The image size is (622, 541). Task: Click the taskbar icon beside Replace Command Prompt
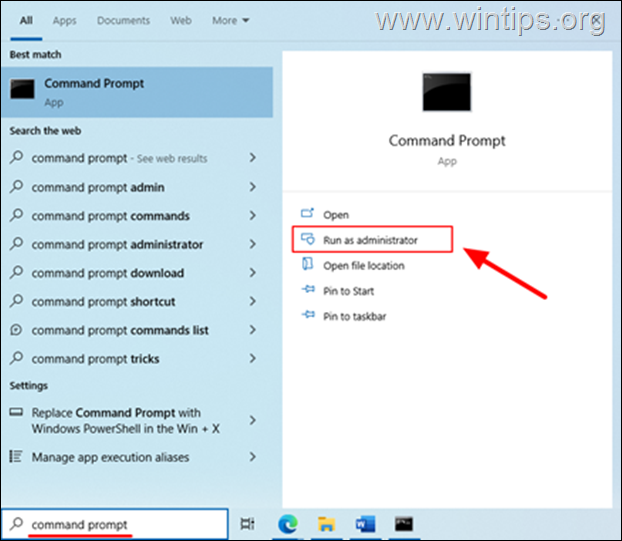click(16, 412)
